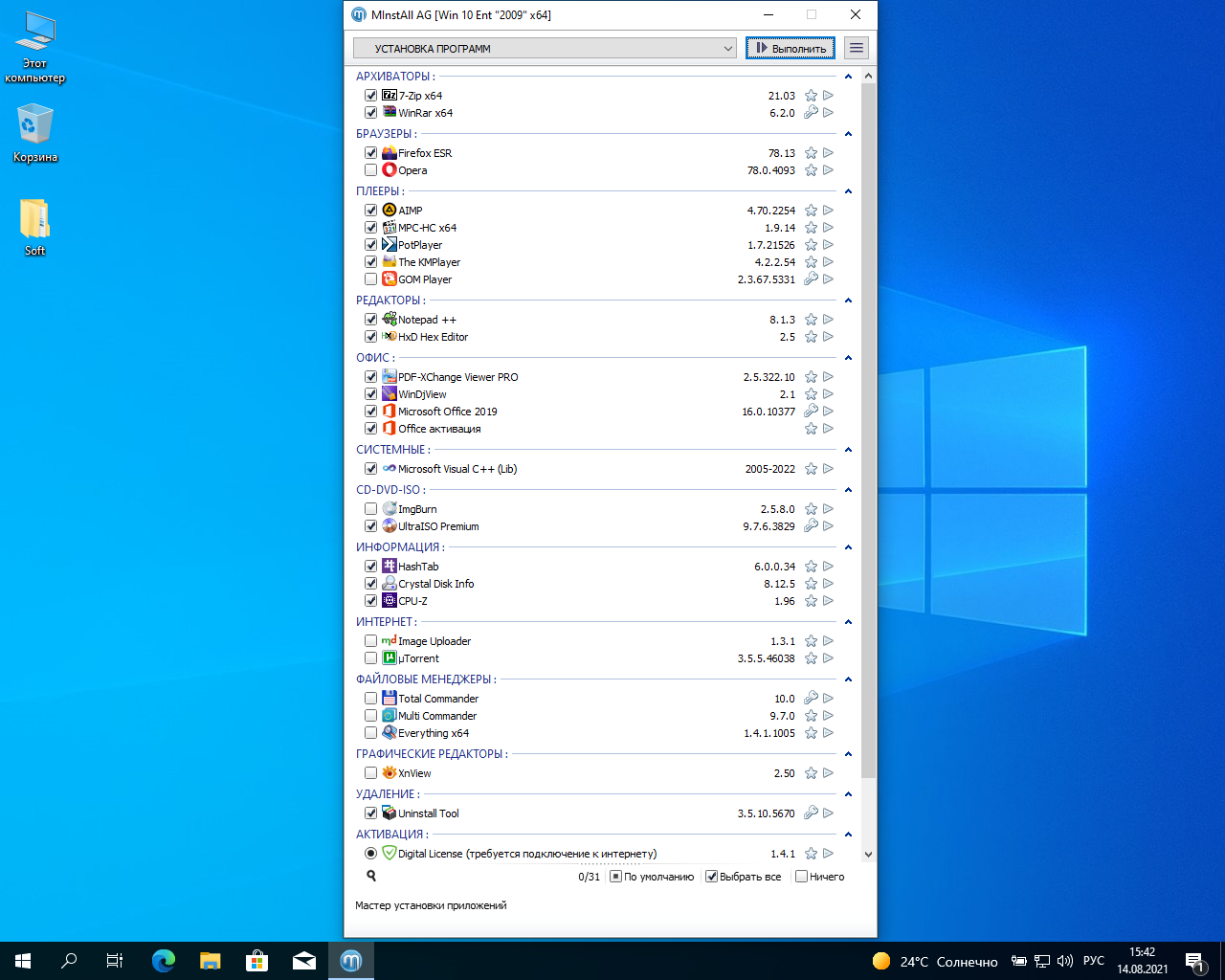Collapse the БРАУЗЕРЫ section
Image resolution: width=1225 pixels, height=980 pixels.
848,134
